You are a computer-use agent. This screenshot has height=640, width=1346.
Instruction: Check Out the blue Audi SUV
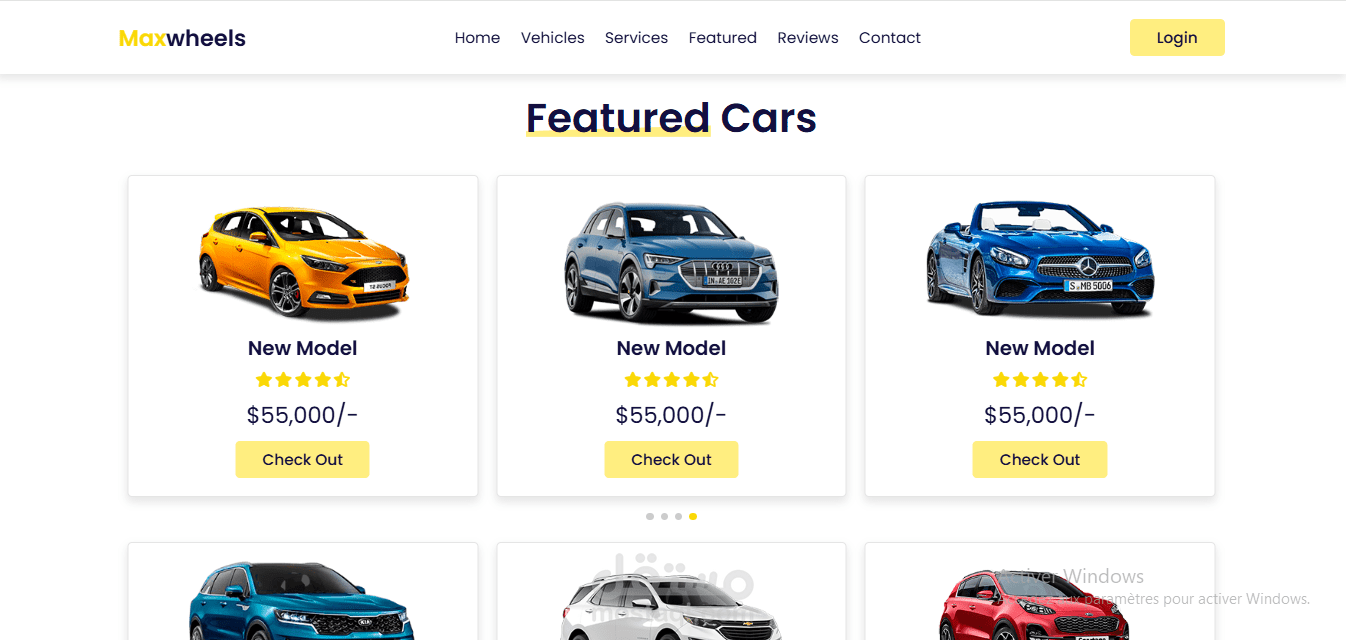point(671,460)
